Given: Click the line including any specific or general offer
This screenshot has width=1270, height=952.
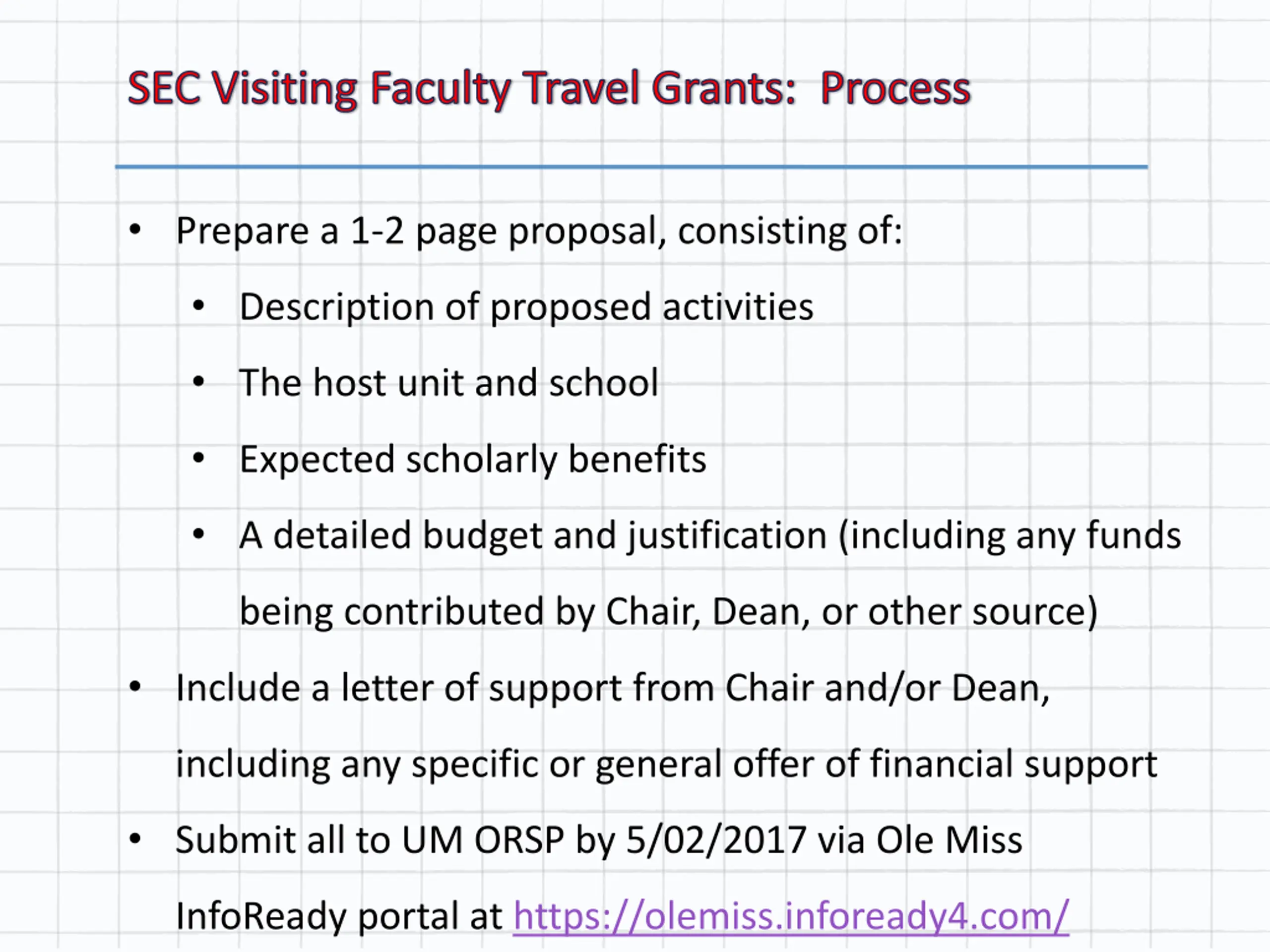Looking at the screenshot, I should point(666,765).
